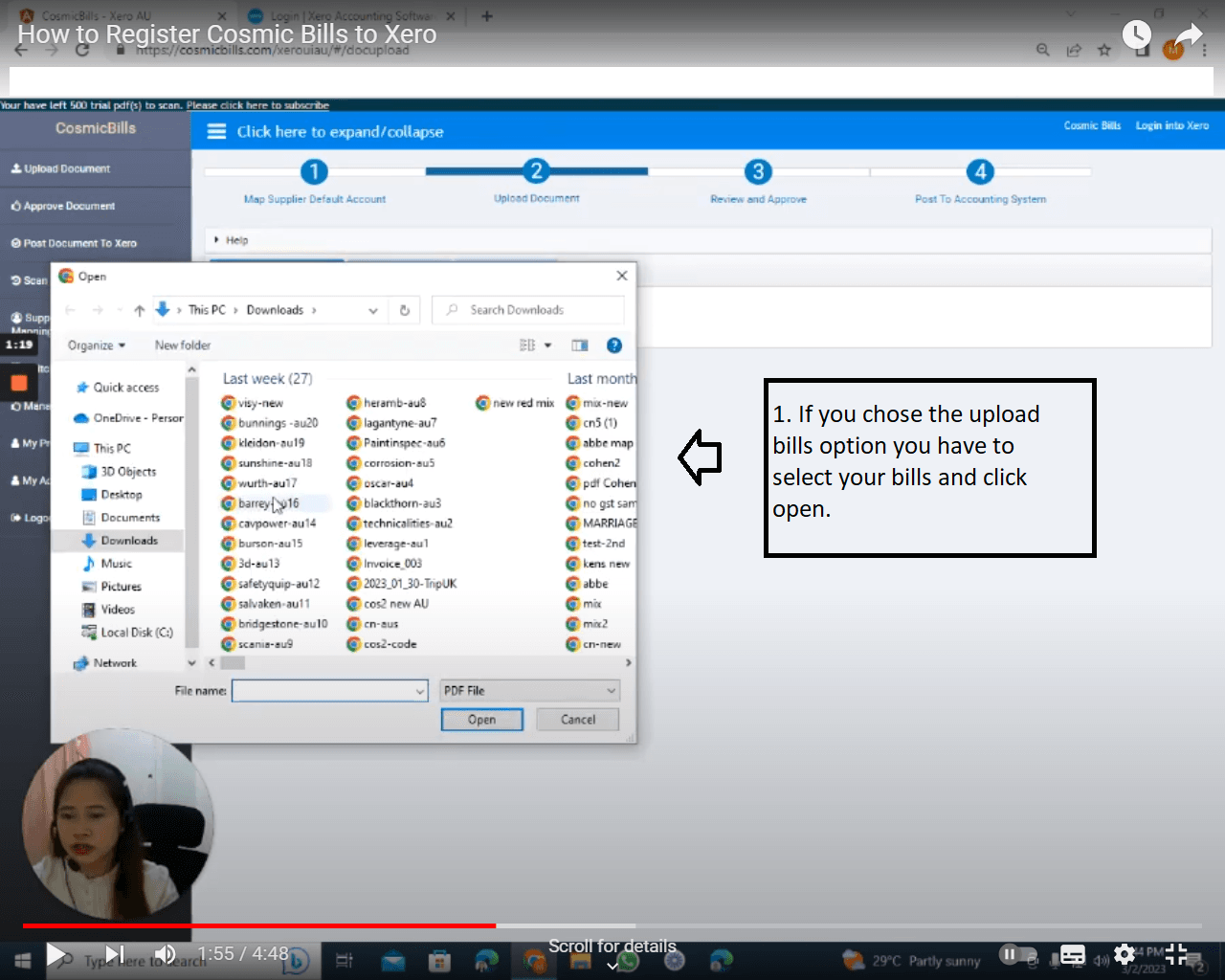Turn on subtitles/closed captions
Viewport: 1225px width, 980px height.
coord(1072,954)
